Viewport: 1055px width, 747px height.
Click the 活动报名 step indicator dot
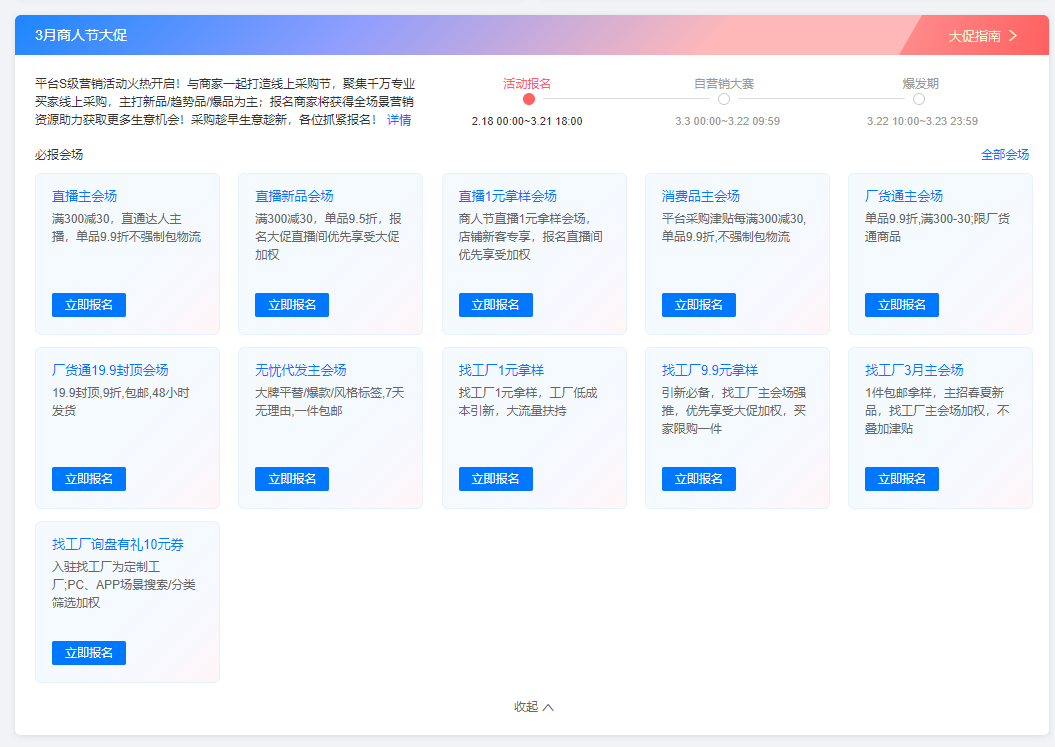pos(528,99)
